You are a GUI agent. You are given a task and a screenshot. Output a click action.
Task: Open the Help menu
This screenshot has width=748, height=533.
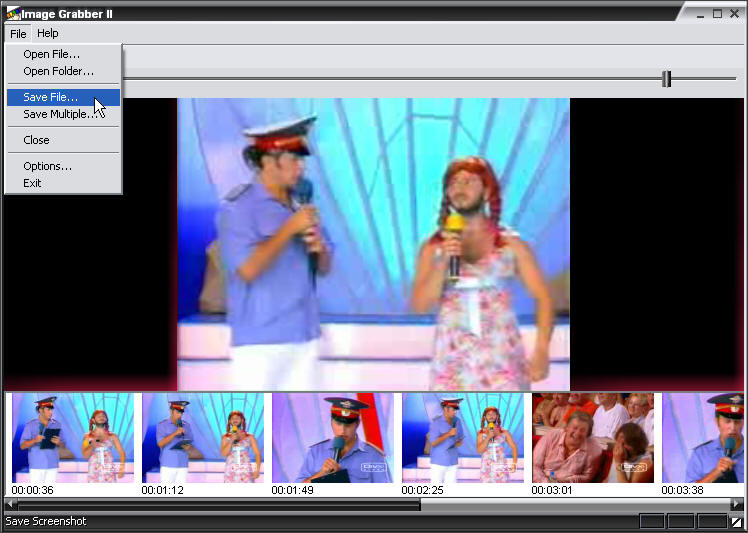48,33
